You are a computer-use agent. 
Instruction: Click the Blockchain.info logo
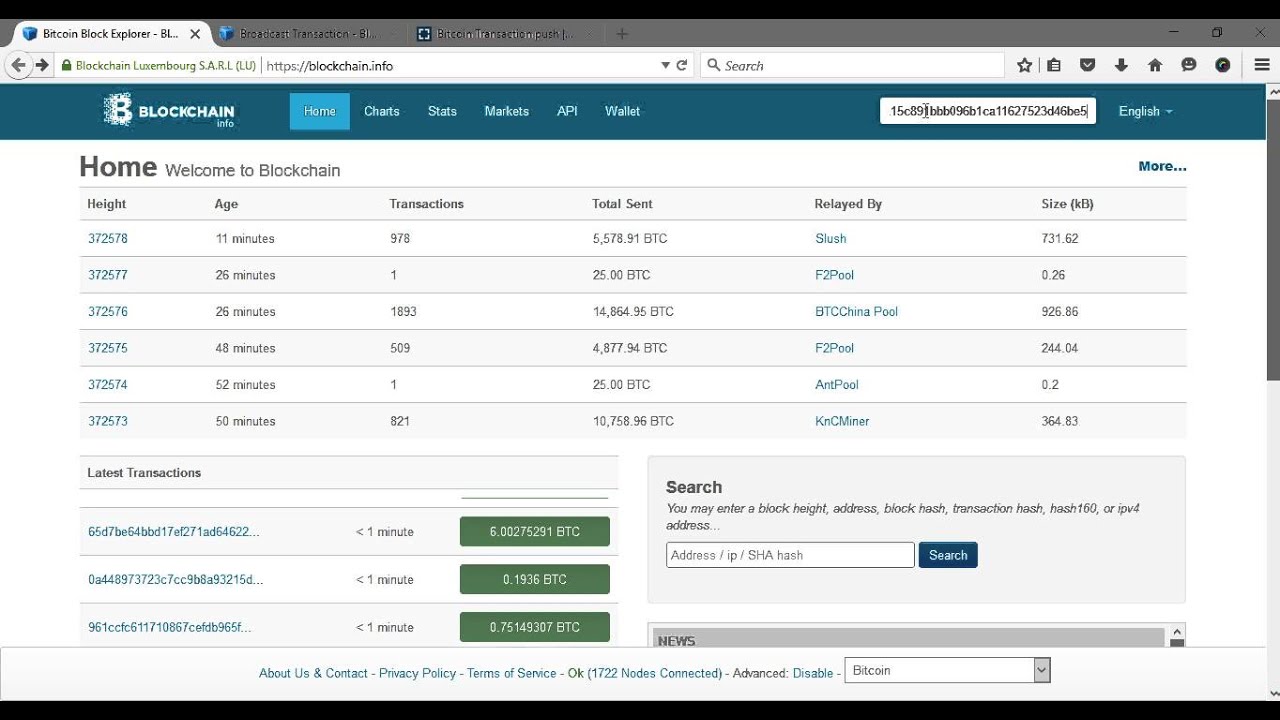click(169, 111)
